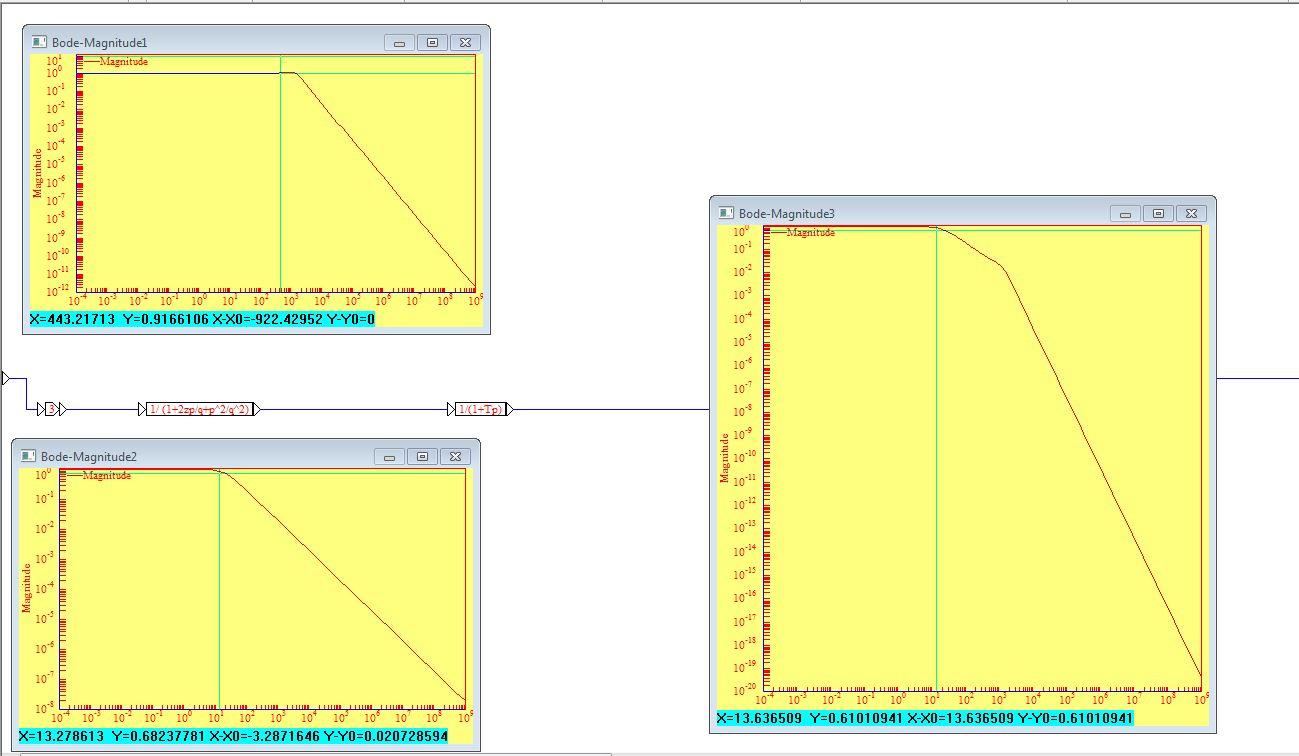Click the X=13.278613 readout in Bode-Magnitude2
Viewport: 1299px width, 756px height.
(x=62, y=736)
